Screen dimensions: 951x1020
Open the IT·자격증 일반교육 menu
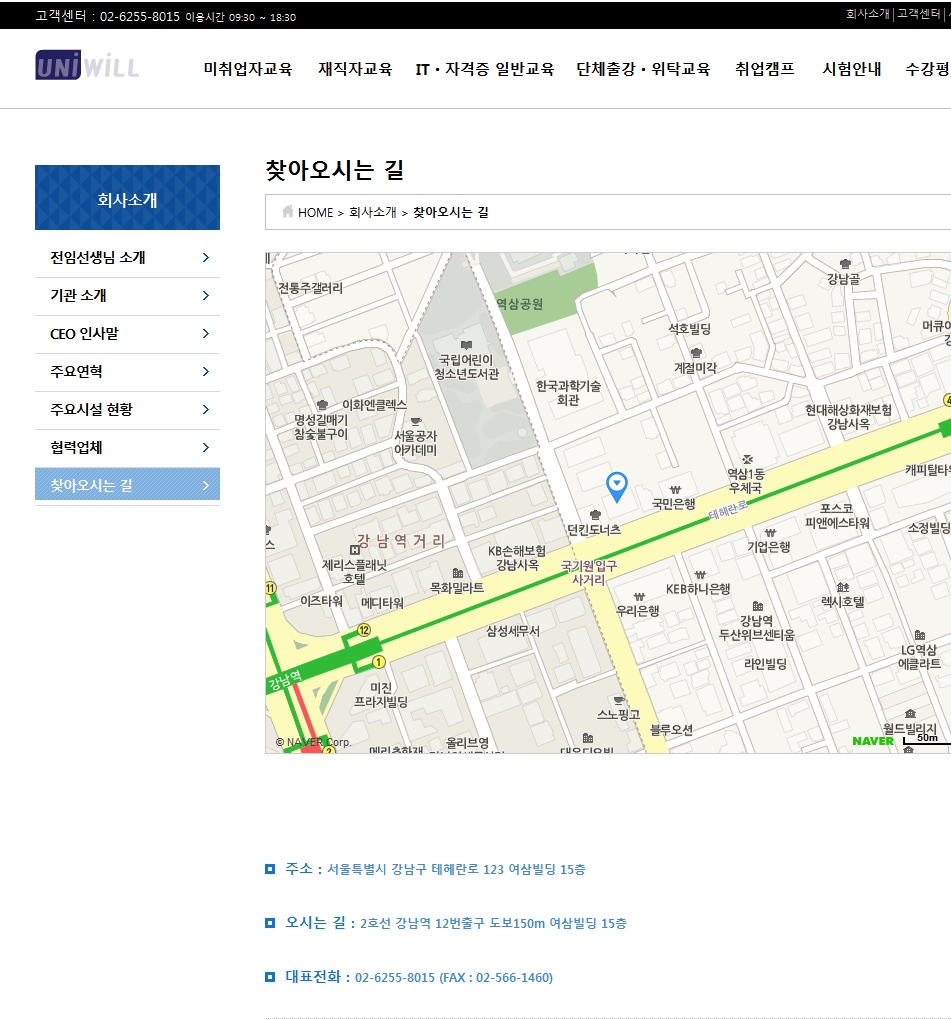[x=485, y=69]
